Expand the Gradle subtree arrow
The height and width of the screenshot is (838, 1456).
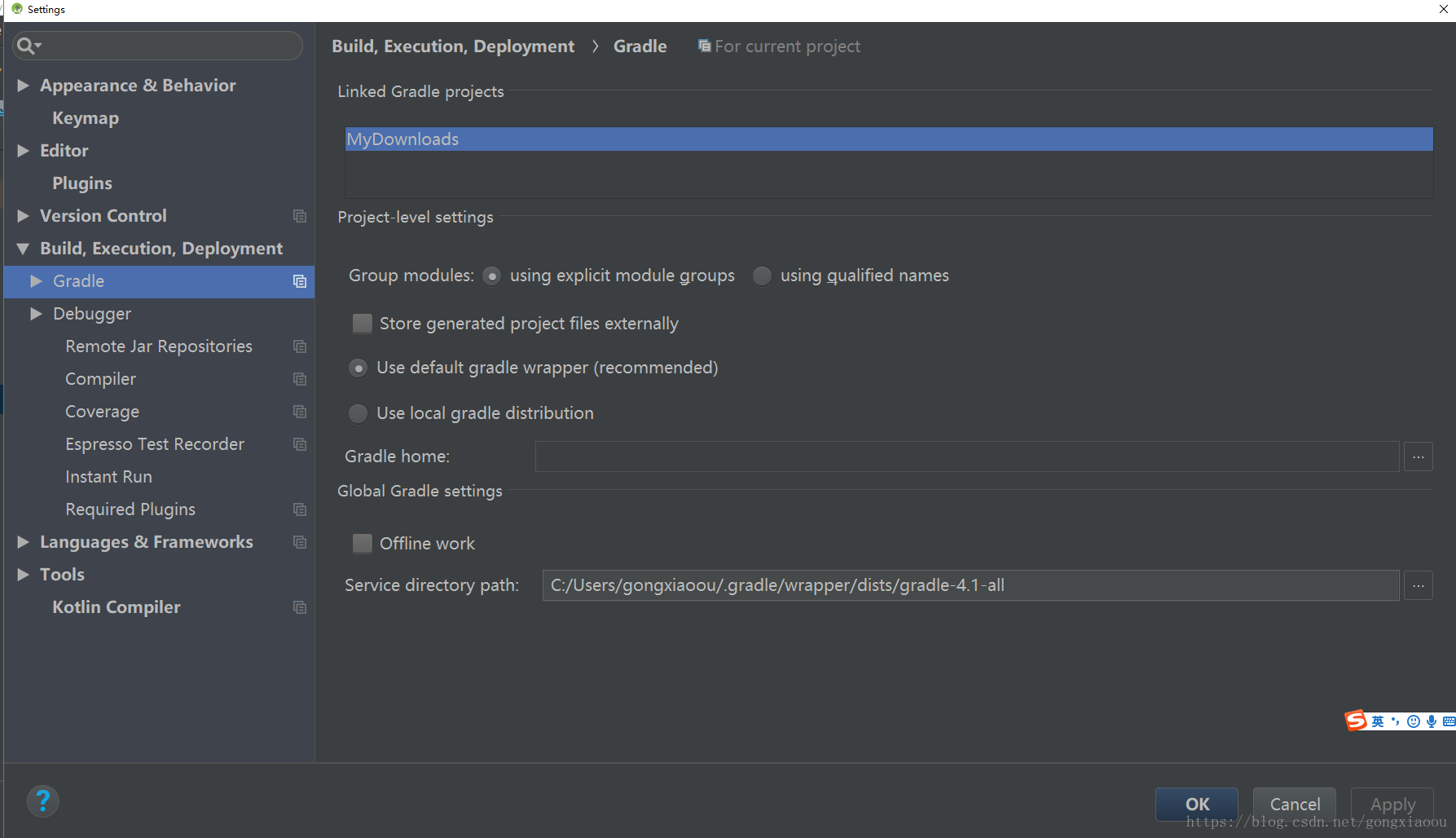pos(37,281)
